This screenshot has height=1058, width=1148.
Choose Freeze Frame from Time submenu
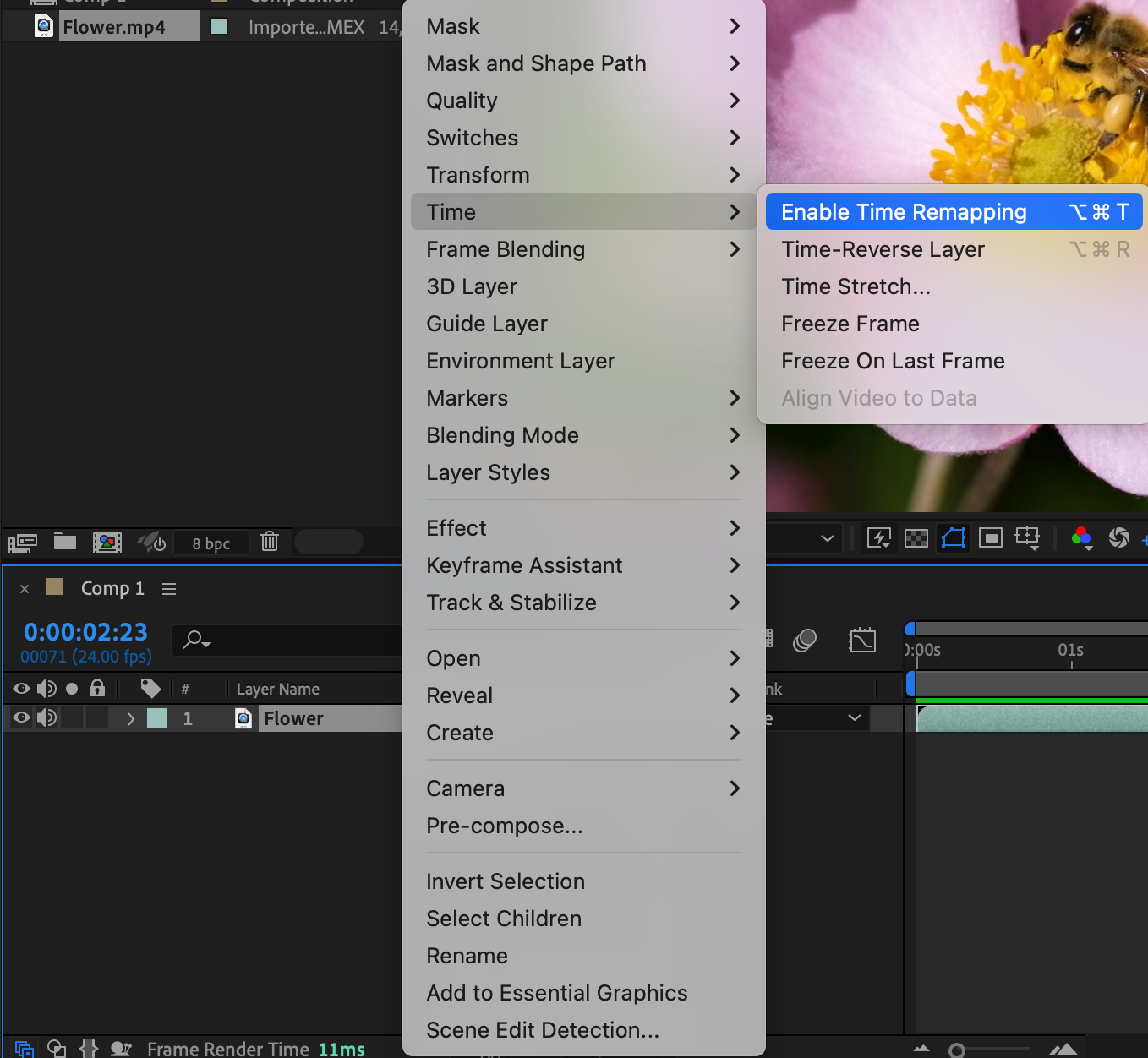[850, 324]
